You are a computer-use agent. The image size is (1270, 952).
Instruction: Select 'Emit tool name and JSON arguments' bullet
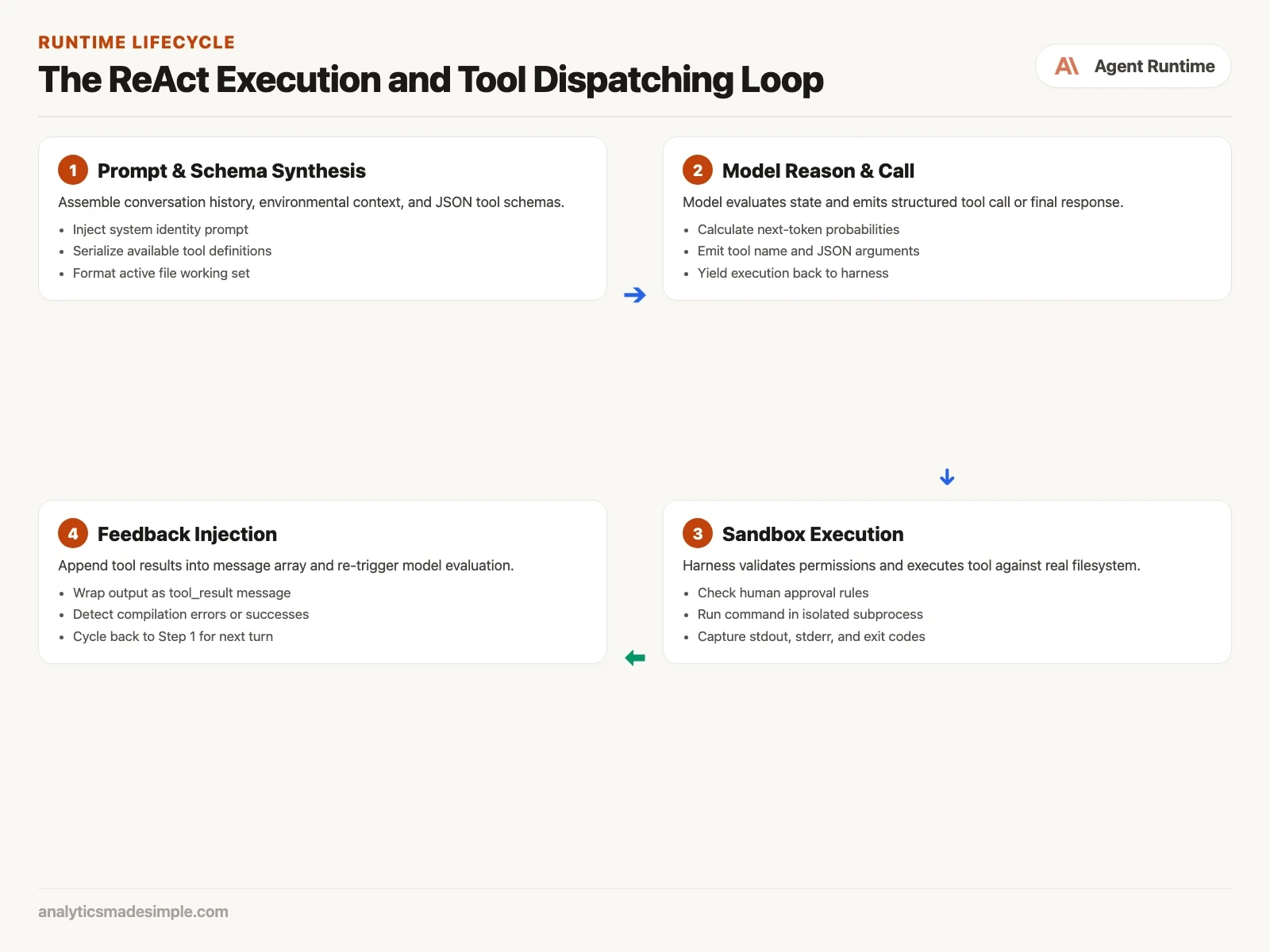(808, 251)
